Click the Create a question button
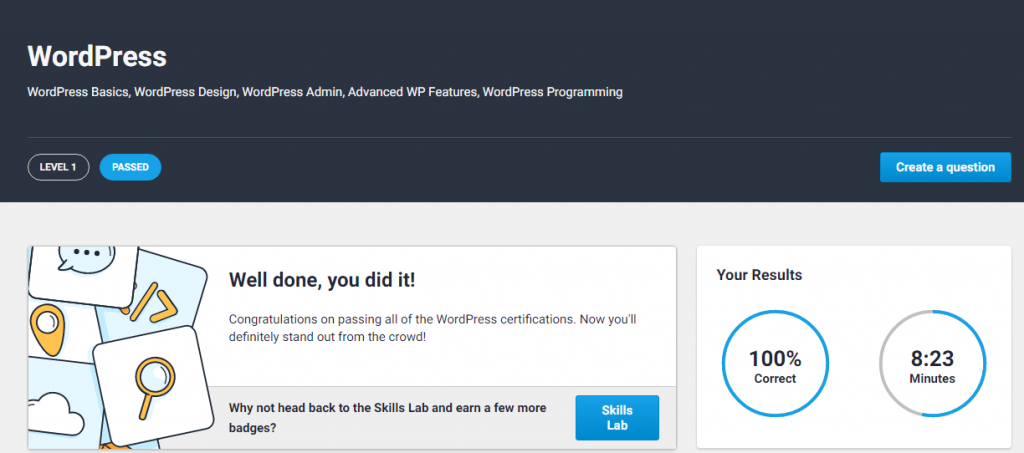The image size is (1024, 453). (x=945, y=167)
